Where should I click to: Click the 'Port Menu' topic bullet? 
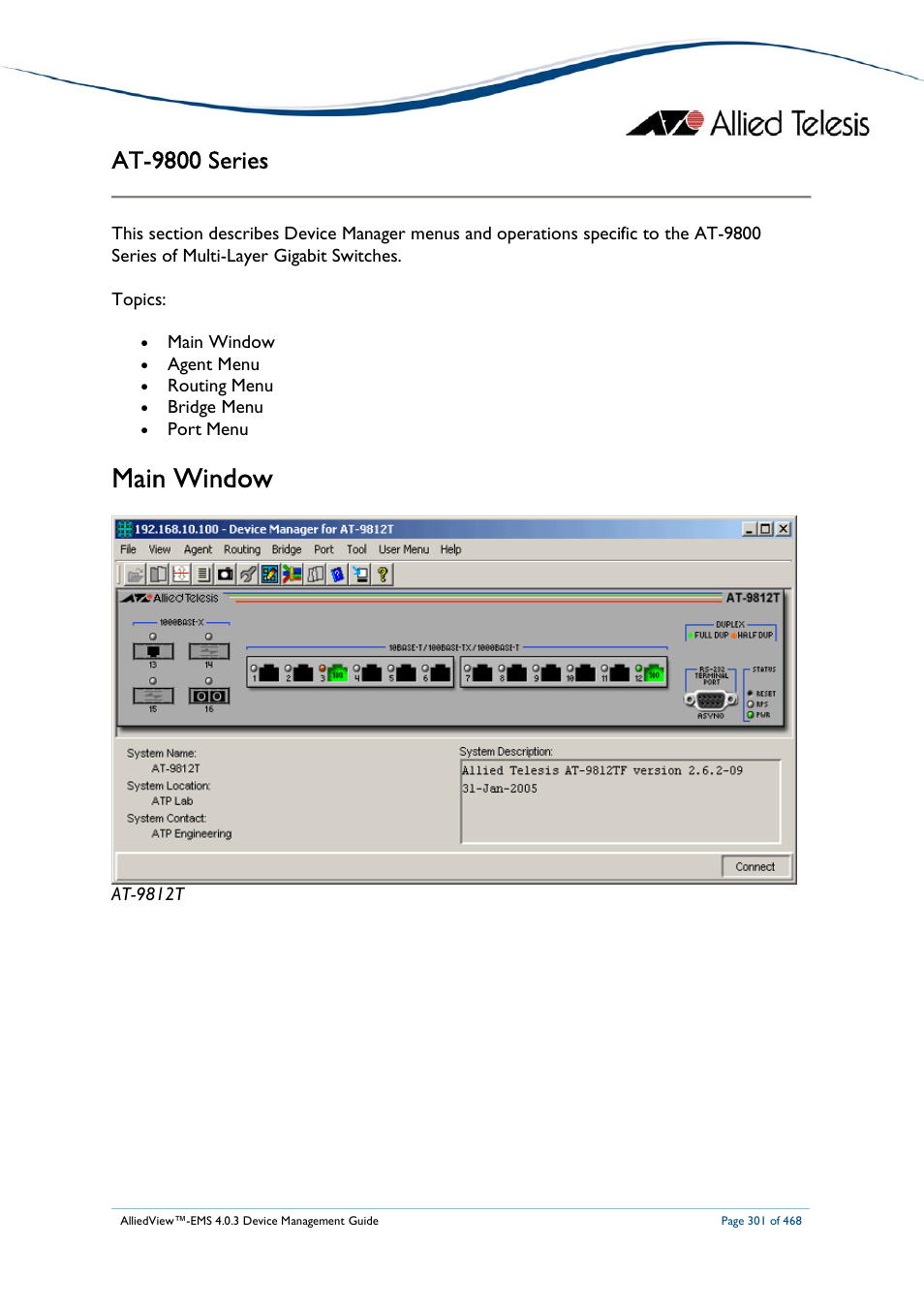207,429
